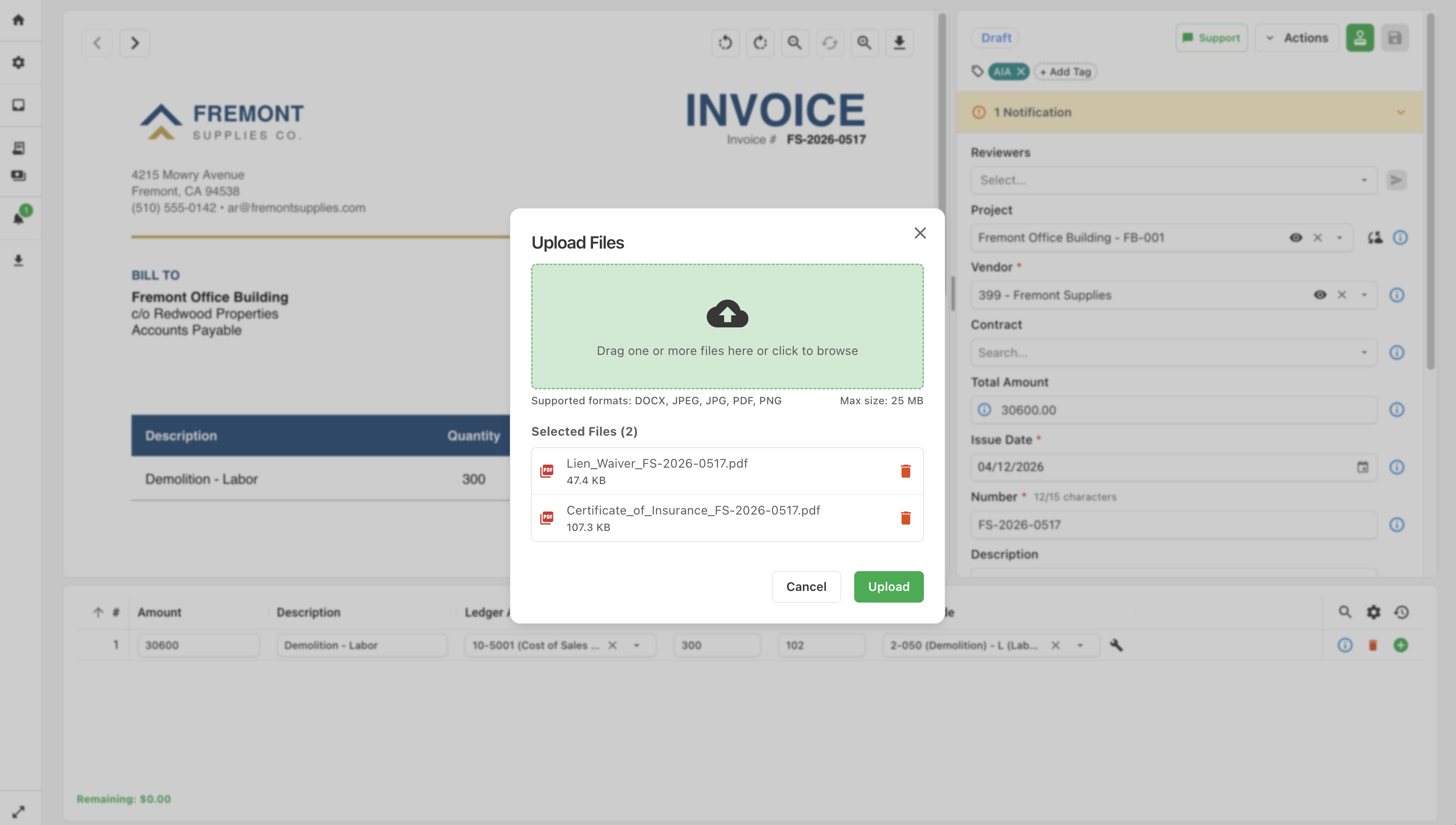
Task: Clear the 2-050 (Demolition) cost code selection
Action: [x=1055, y=645]
